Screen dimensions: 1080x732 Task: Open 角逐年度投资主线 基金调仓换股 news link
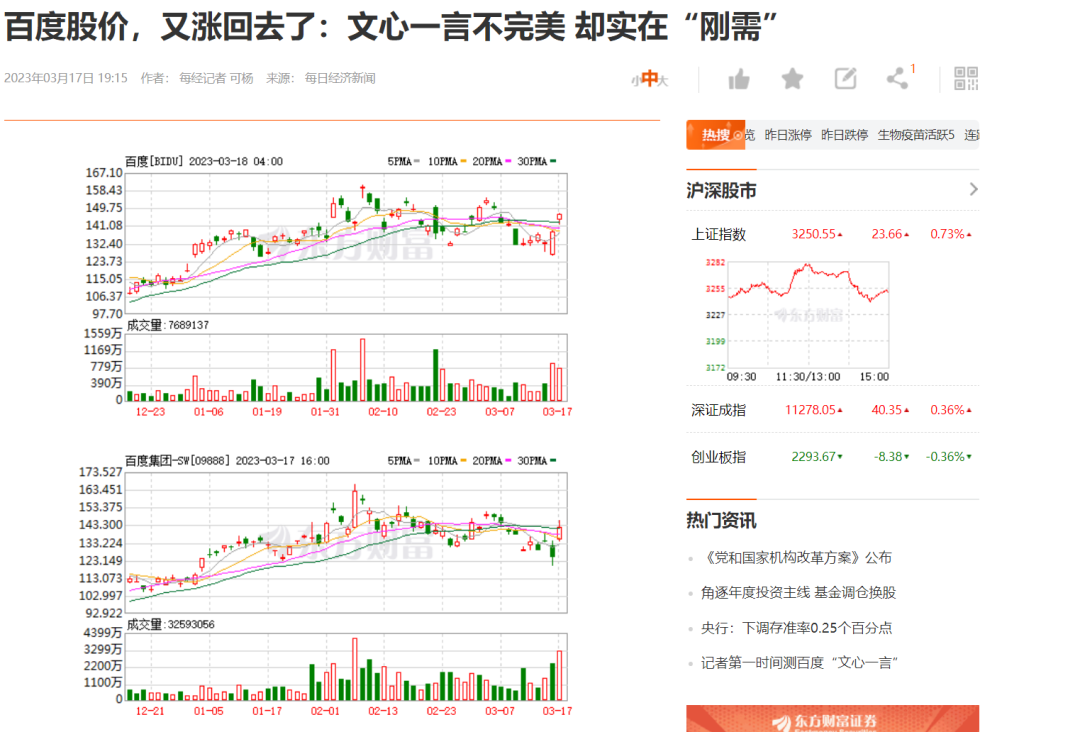coord(798,593)
